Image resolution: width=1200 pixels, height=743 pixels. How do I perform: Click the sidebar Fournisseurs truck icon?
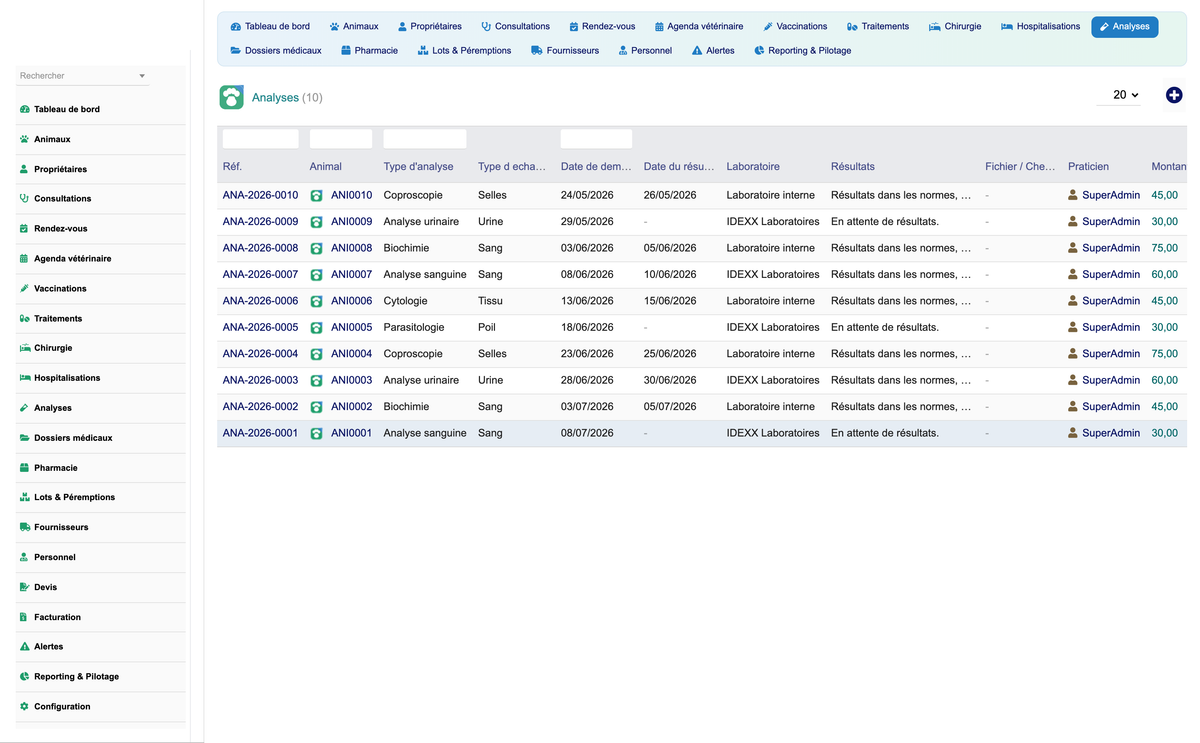coord(25,527)
